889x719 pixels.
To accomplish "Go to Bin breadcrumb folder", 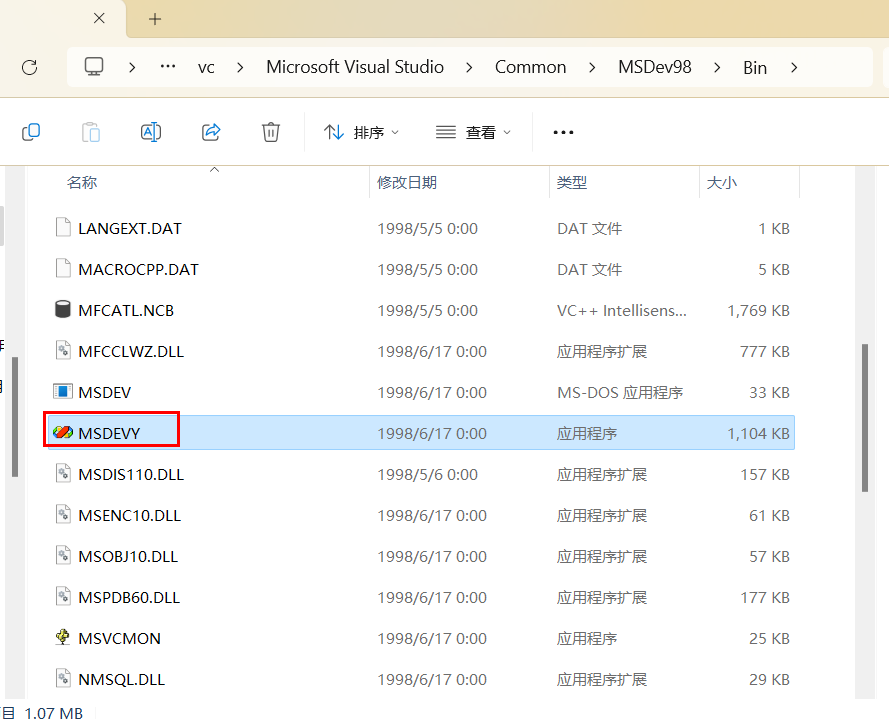I will pos(755,67).
